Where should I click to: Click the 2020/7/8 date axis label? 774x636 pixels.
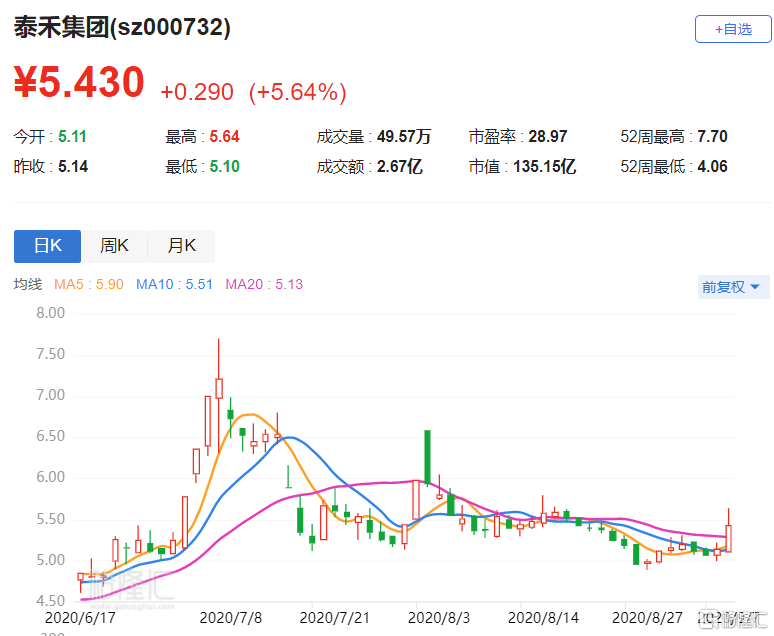pos(231,618)
